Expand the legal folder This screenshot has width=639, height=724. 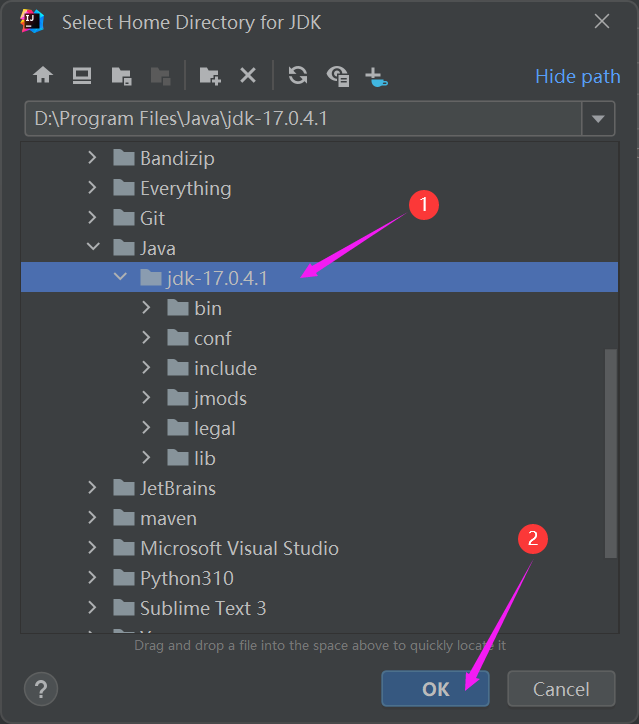146,428
